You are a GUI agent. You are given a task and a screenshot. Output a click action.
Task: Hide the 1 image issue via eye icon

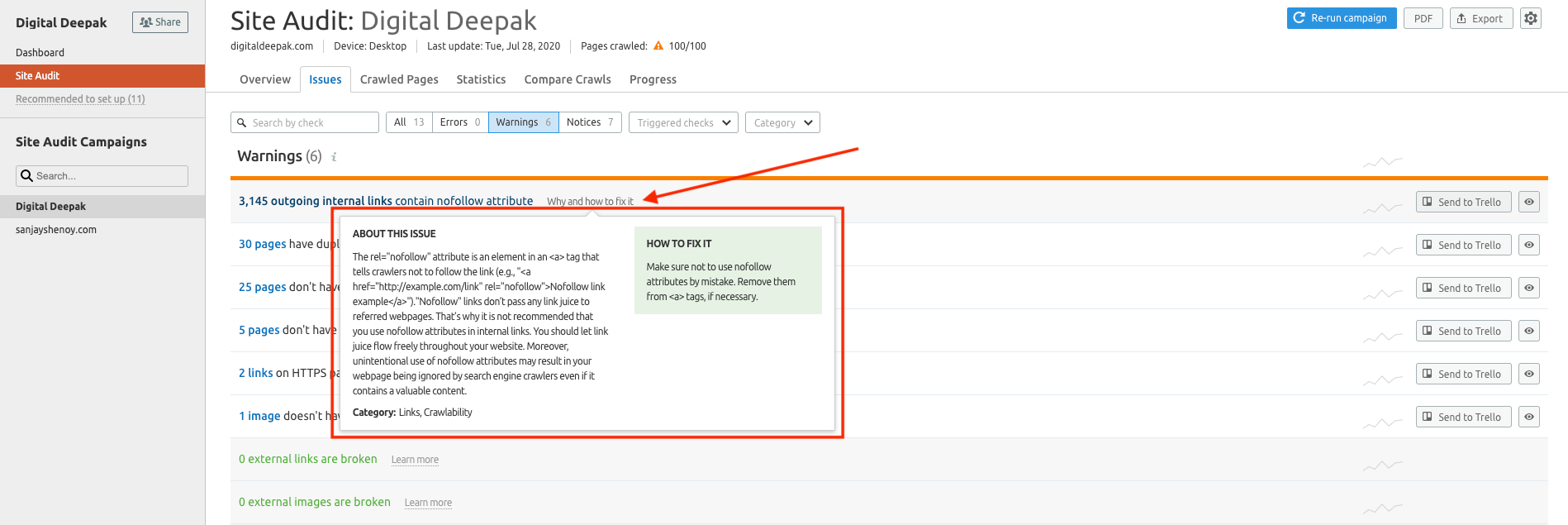pyautogui.click(x=1529, y=417)
